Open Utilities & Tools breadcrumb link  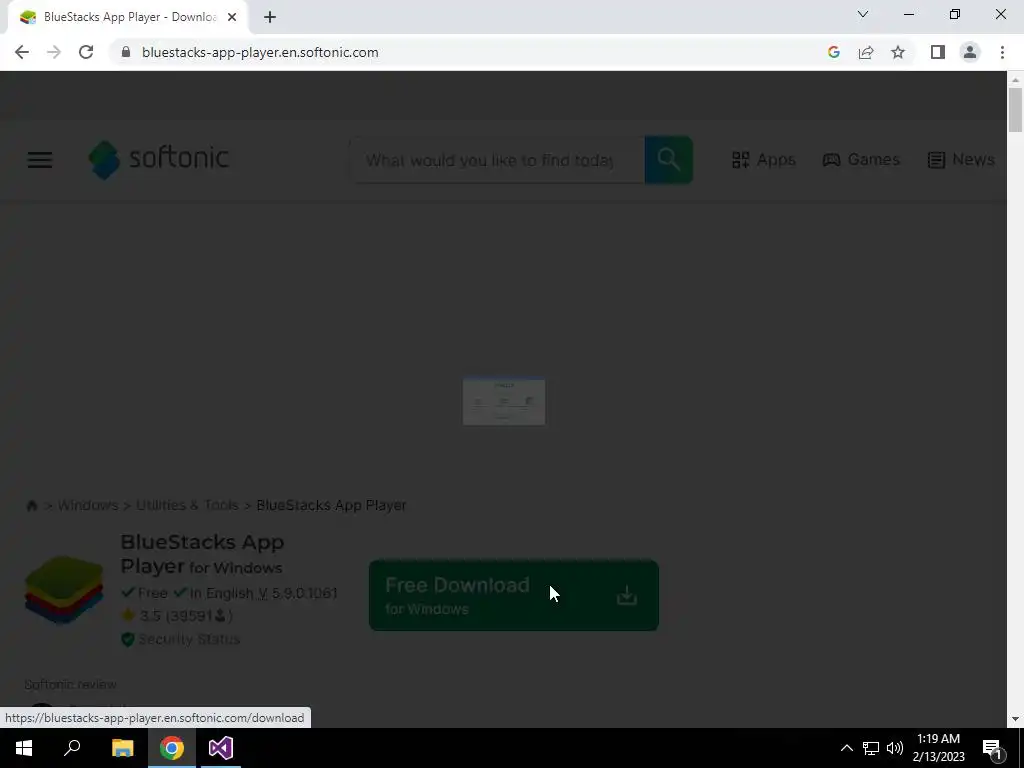[x=187, y=505]
